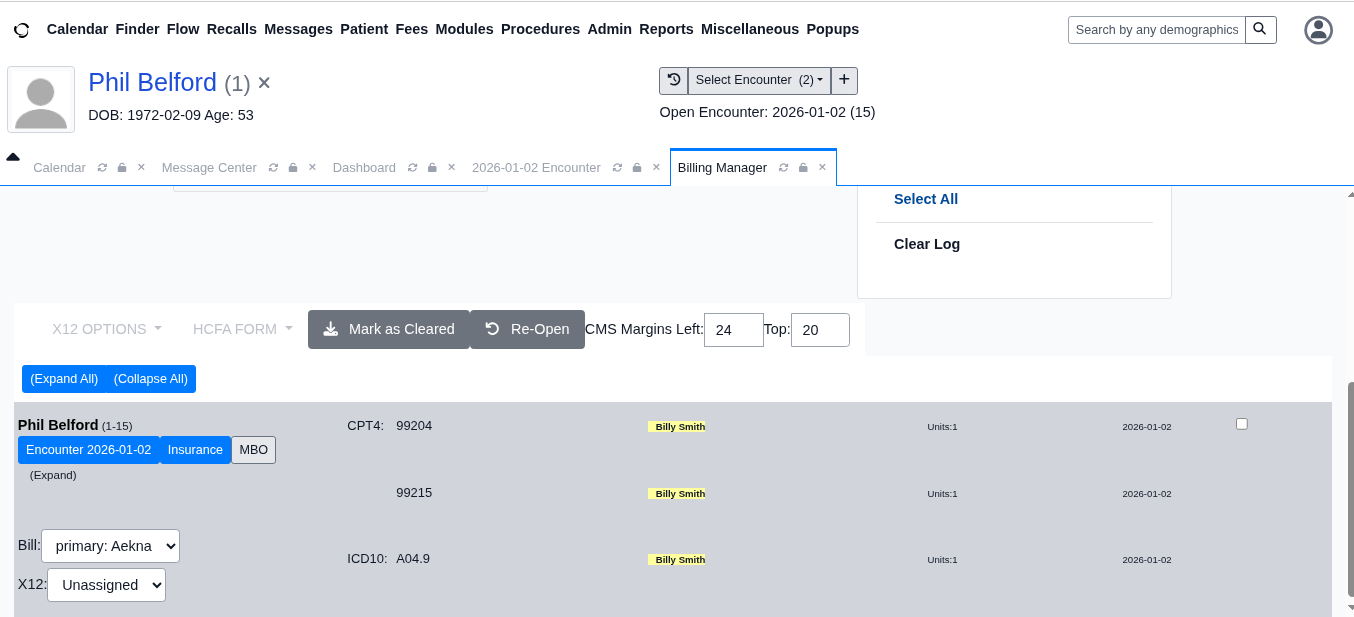This screenshot has height=617, width=1354.
Task: Refresh the Message Center tab
Action: click(274, 168)
